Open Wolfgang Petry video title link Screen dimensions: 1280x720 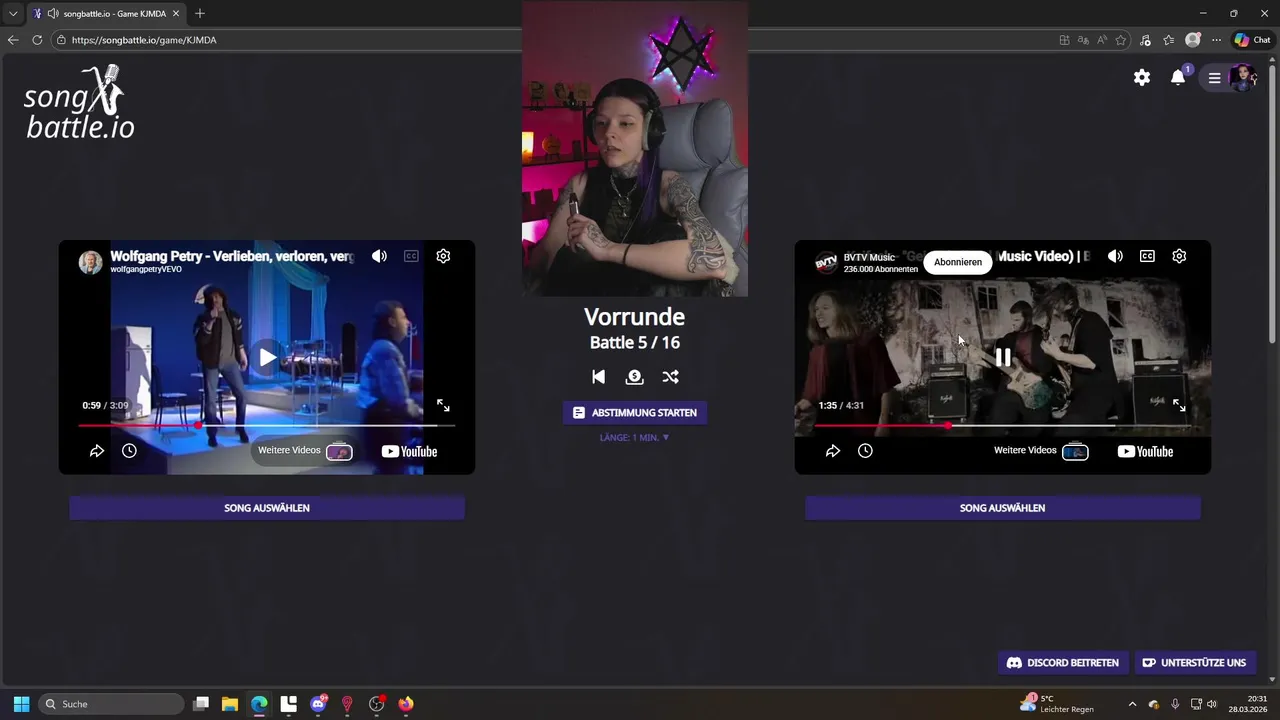click(232, 256)
